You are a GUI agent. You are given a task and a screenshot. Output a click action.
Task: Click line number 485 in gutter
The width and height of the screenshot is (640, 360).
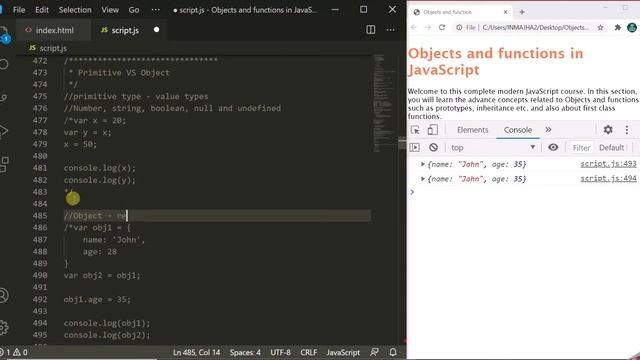pyautogui.click(x=40, y=216)
